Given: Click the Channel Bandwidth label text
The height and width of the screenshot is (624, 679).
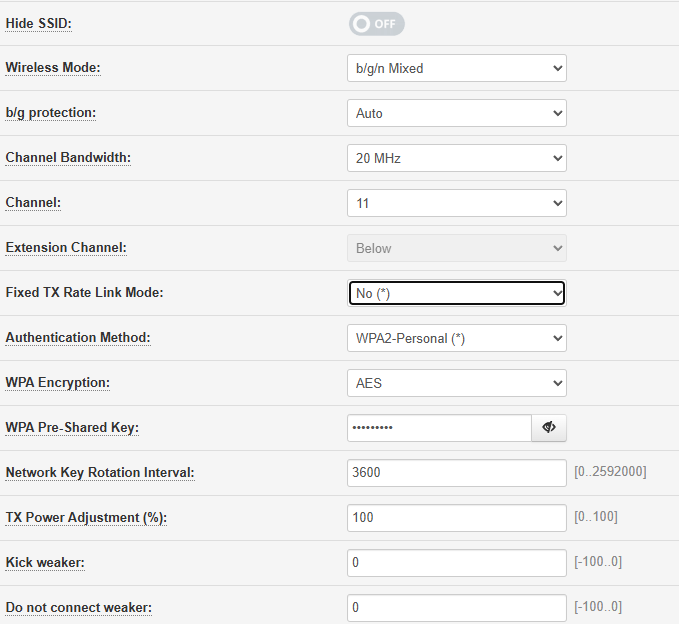Looking at the screenshot, I should tap(68, 158).
